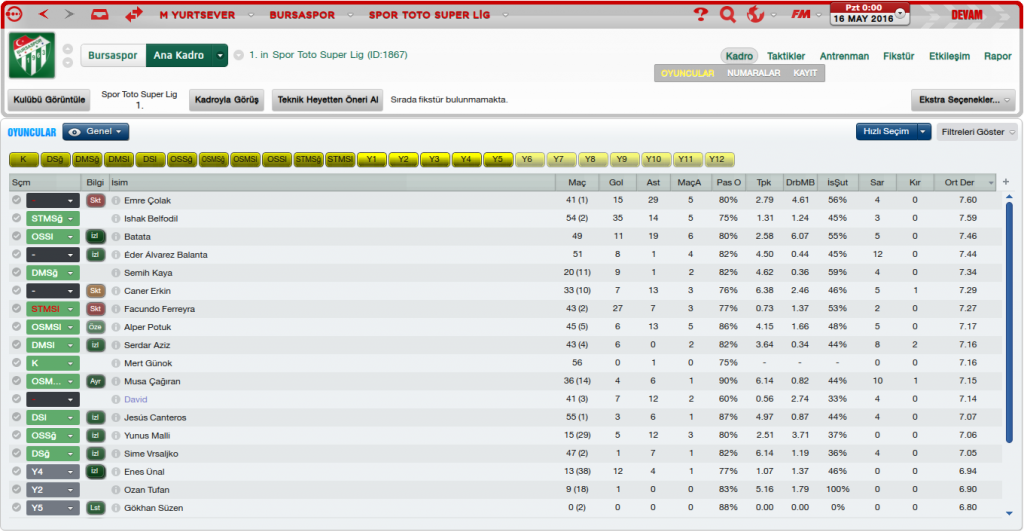This screenshot has height=531, width=1024.
Task: Open help with the question mark icon
Action: pos(700,14)
